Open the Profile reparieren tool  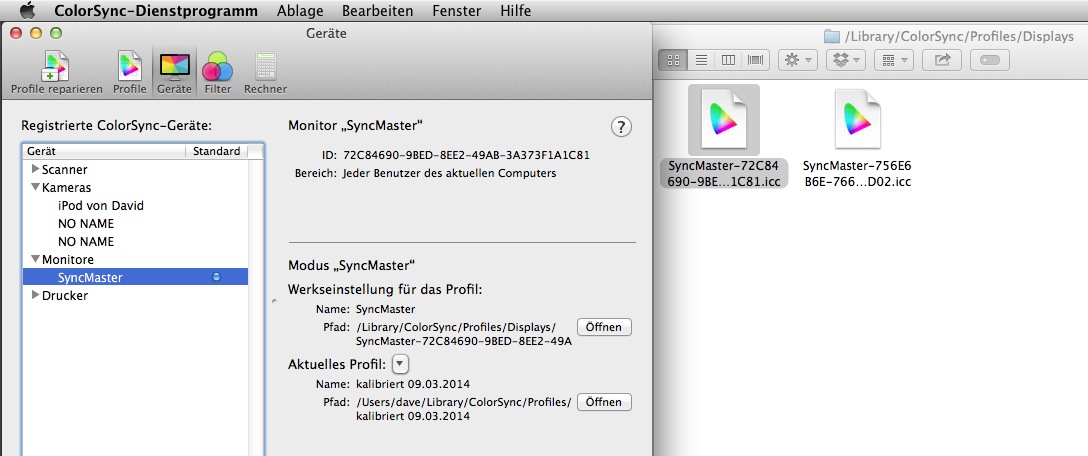coord(56,73)
